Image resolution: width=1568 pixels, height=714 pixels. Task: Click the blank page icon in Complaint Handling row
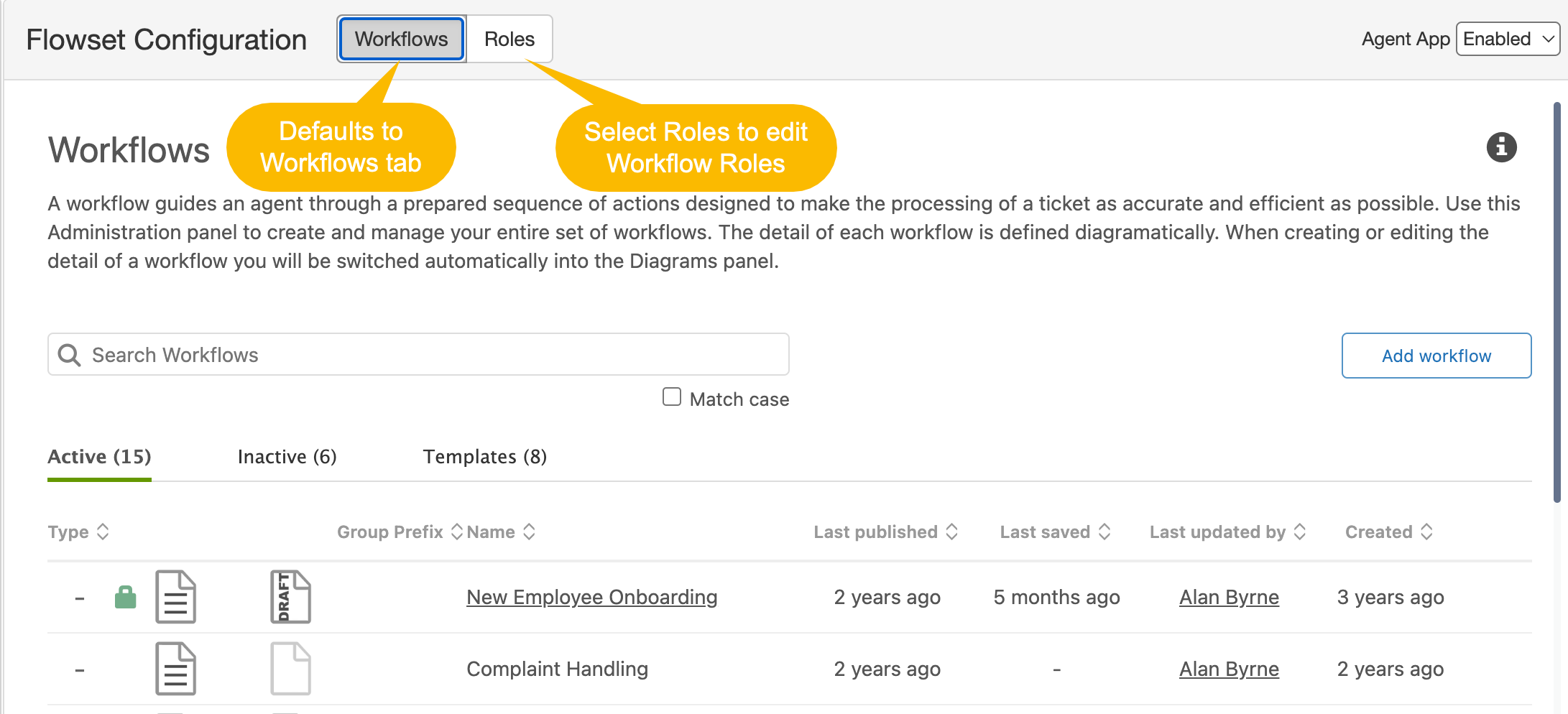pos(290,669)
